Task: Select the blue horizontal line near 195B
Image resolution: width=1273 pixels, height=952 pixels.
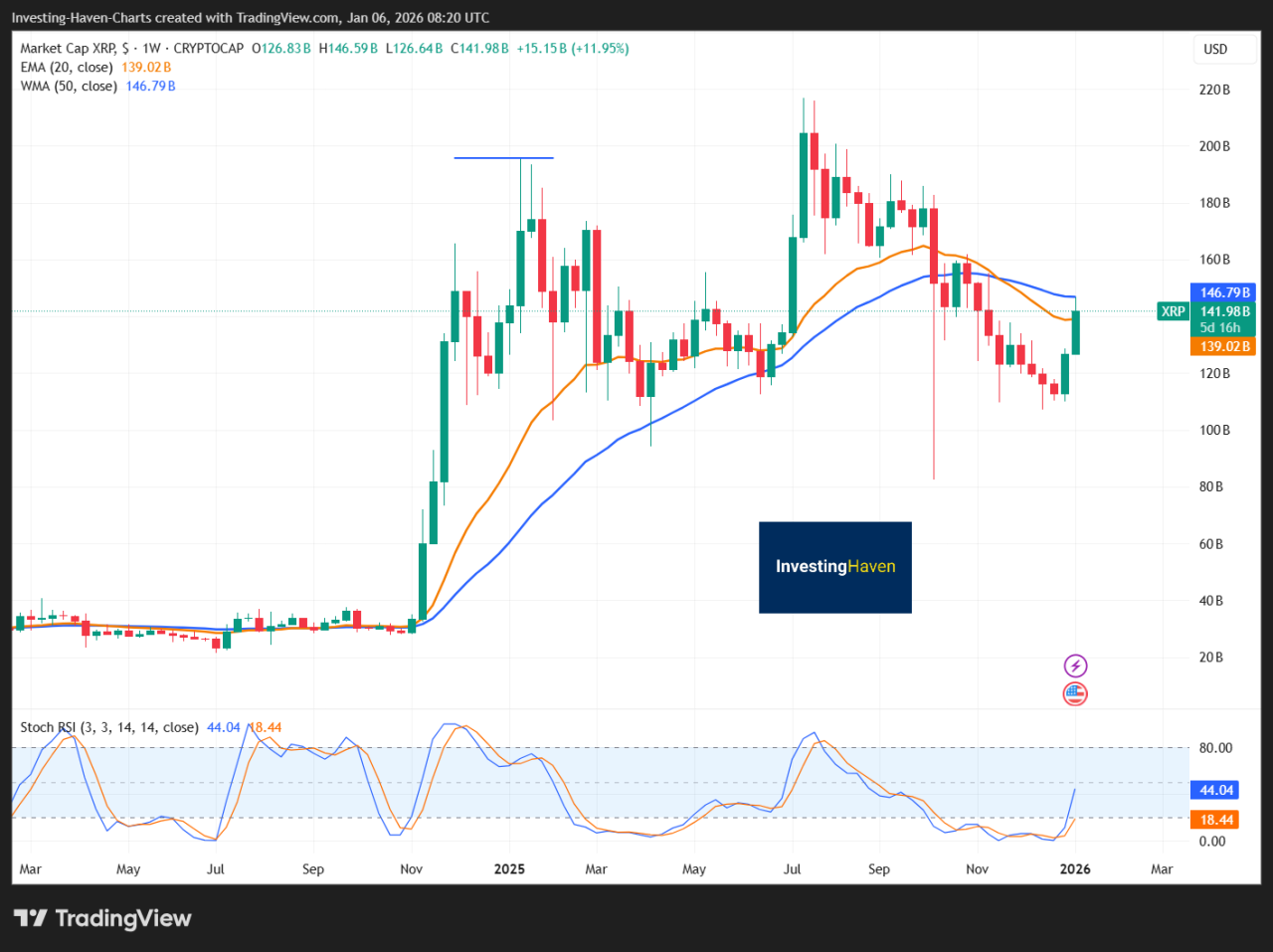Action: [503, 158]
